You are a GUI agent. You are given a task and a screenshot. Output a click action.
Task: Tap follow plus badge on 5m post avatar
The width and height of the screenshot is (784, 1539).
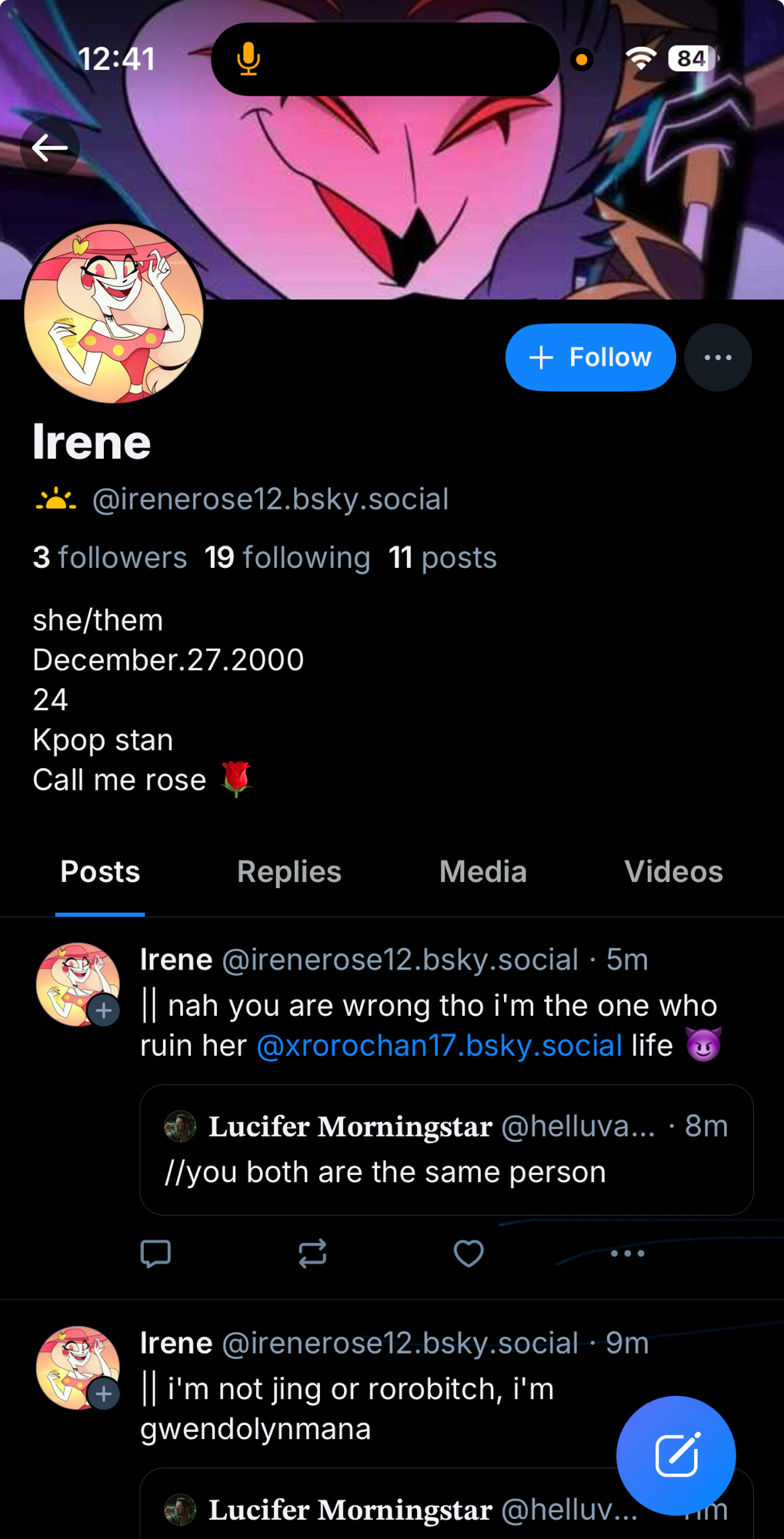point(104,1010)
